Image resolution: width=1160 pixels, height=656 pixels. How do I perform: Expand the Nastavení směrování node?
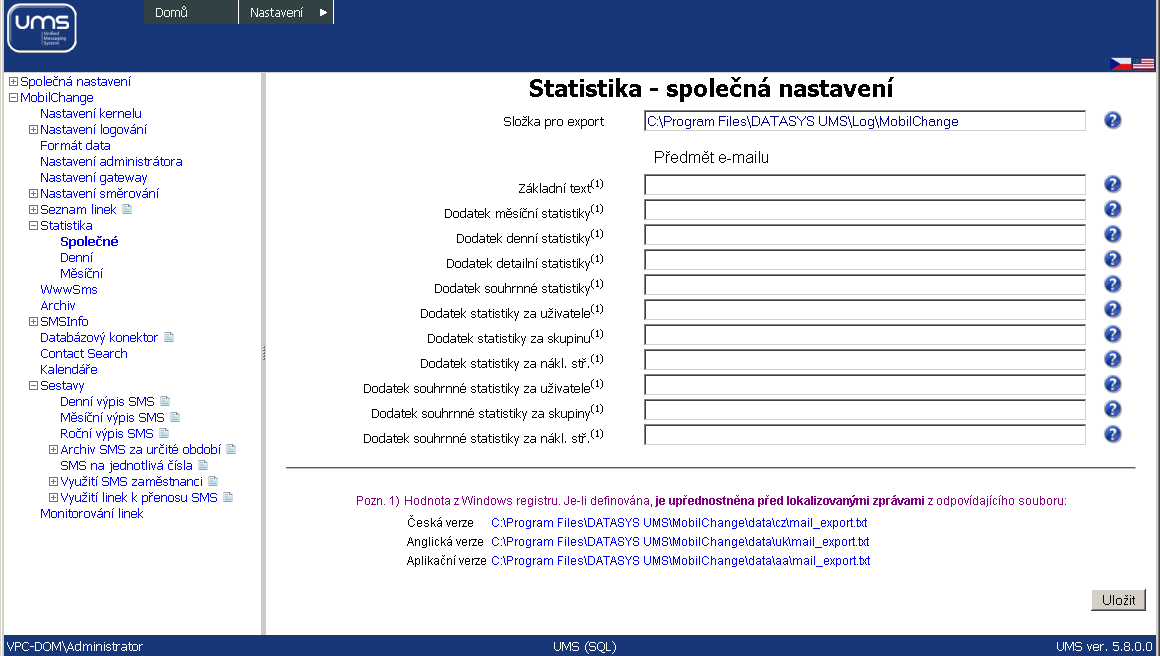[x=33, y=194]
